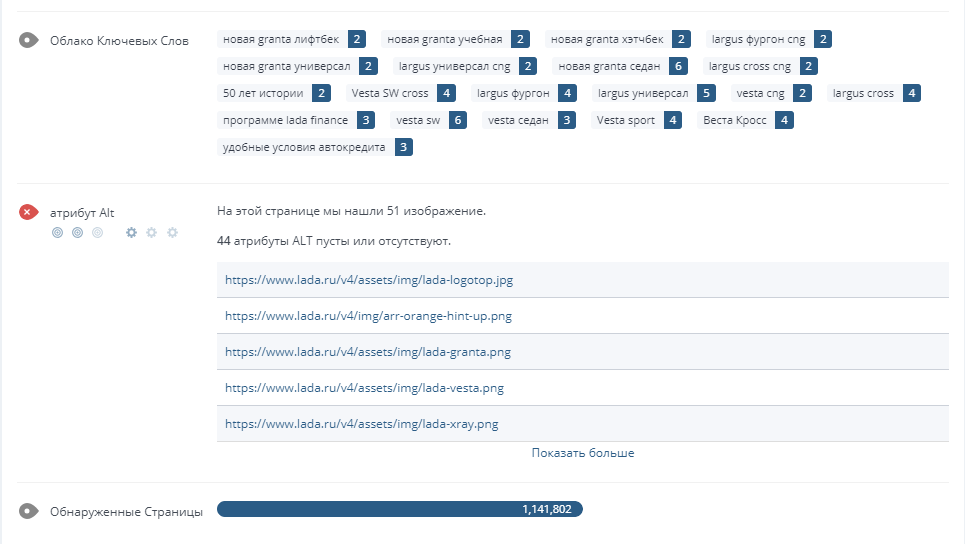The image size is (965, 544).
Task: Expand the list with Показать больше
Action: [583, 453]
